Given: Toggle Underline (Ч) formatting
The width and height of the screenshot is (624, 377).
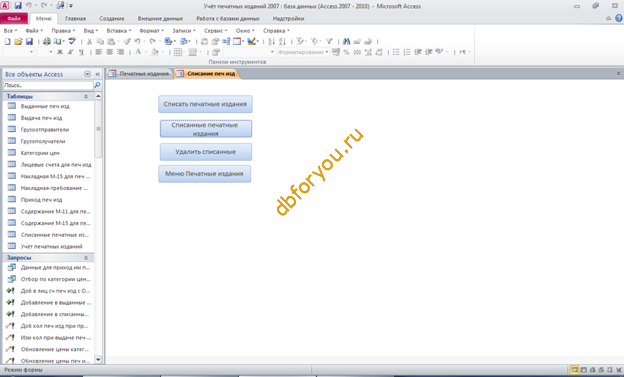Looking at the screenshot, I should click(81, 52).
